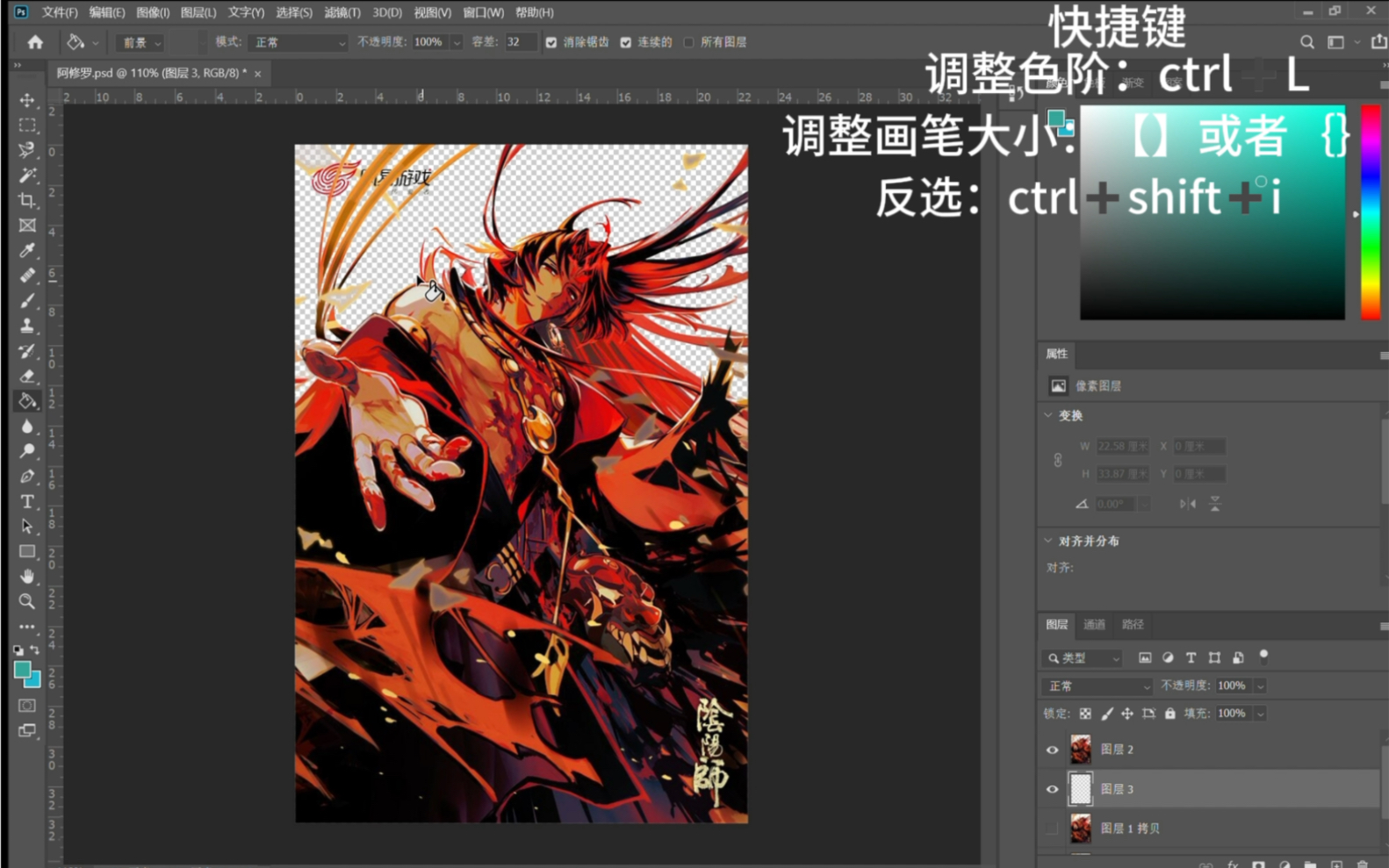The image size is (1389, 868).
Task: Select the Brush tool
Action: tap(27, 301)
